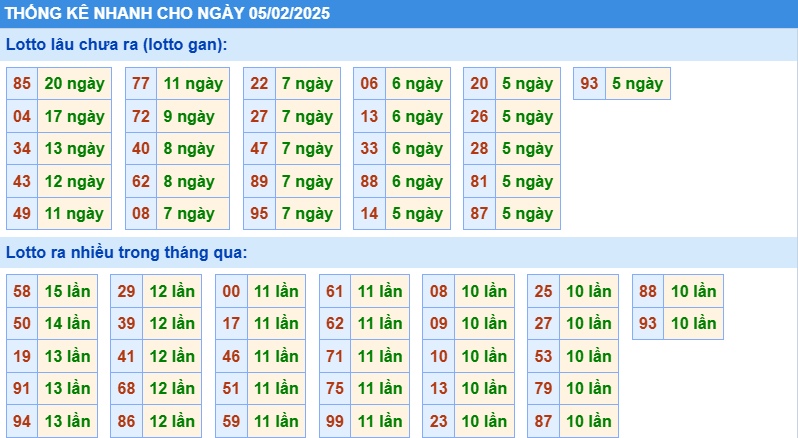798x438 pixels.
Task: Click the '14 lần' cell
Action: pos(67,324)
